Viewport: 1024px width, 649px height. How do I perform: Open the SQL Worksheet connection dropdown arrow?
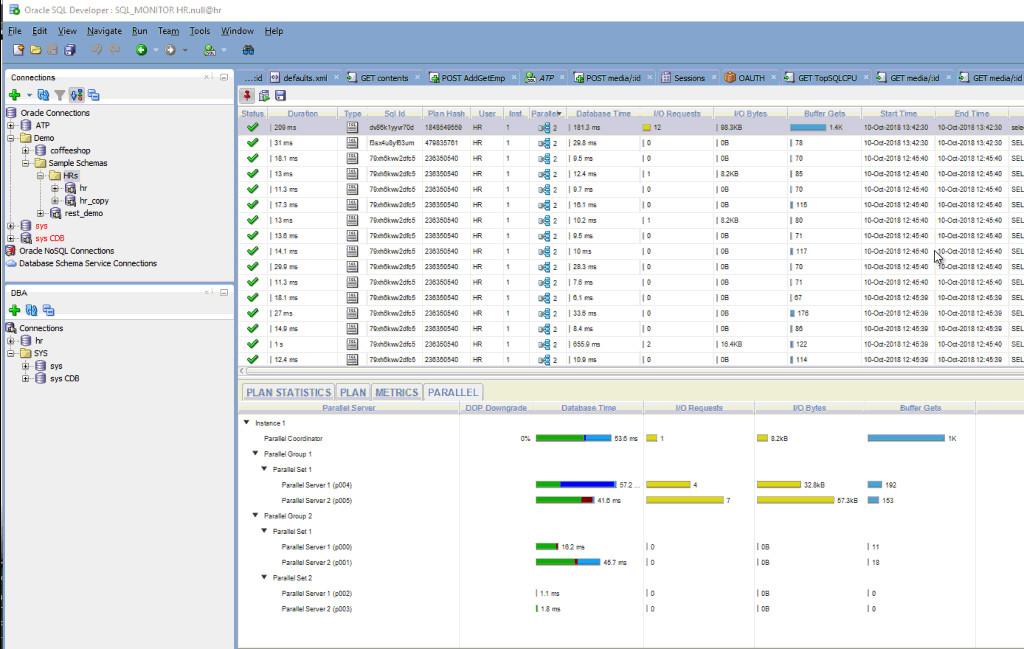click(224, 50)
